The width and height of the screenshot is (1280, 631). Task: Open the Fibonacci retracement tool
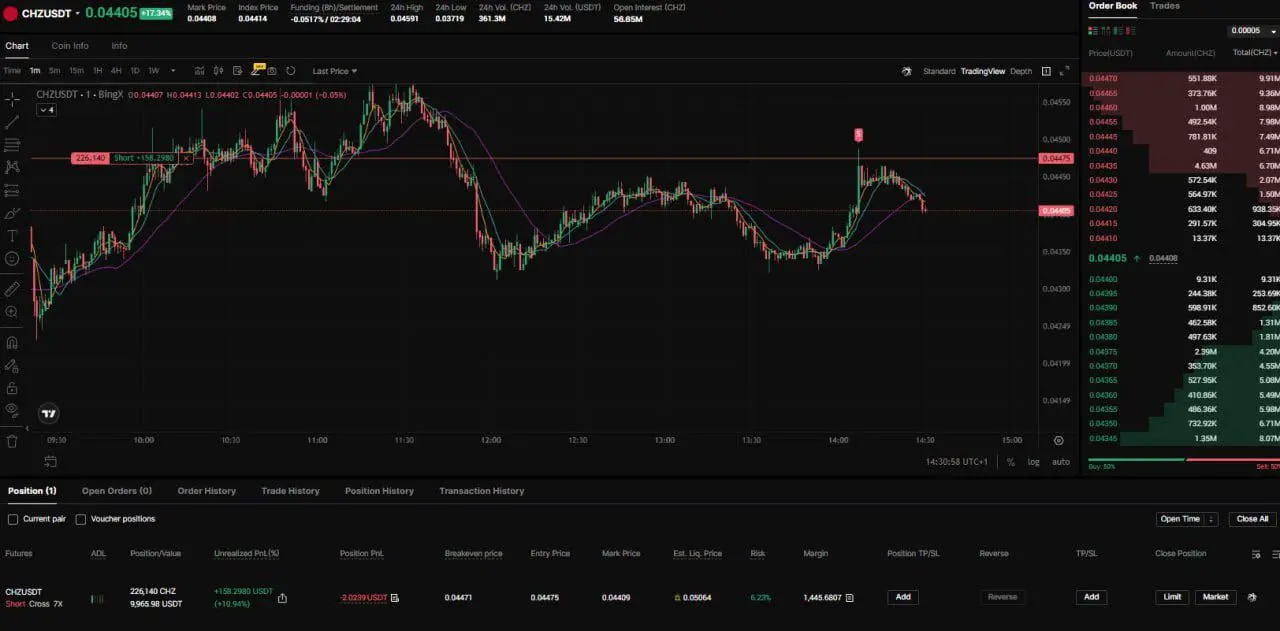(12, 145)
